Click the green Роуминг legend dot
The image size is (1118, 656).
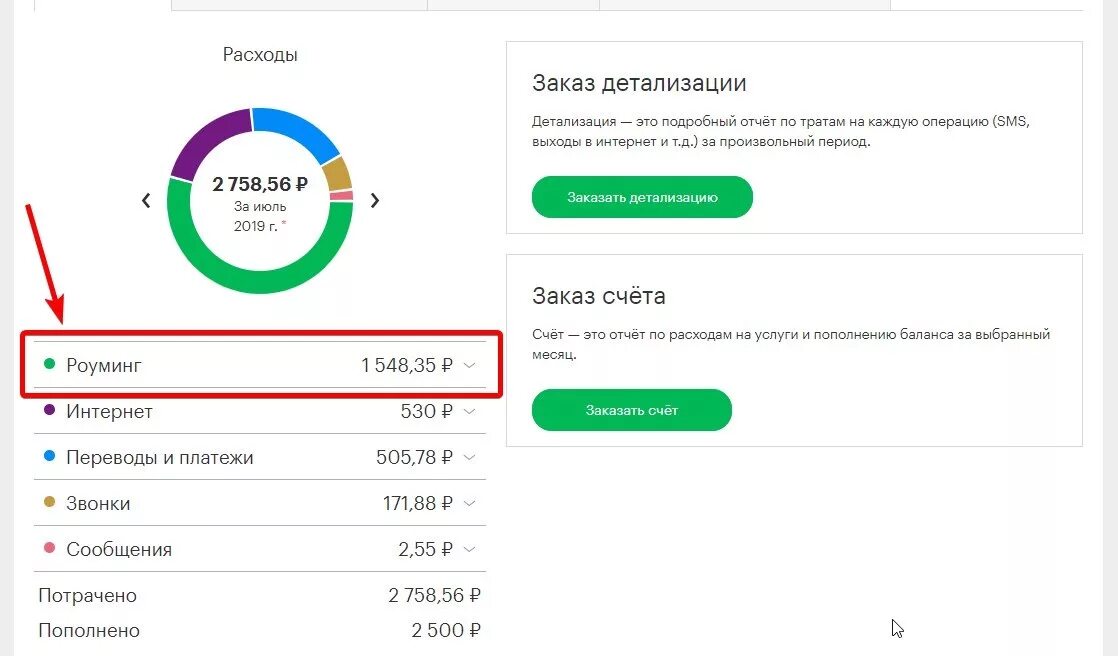[49, 365]
